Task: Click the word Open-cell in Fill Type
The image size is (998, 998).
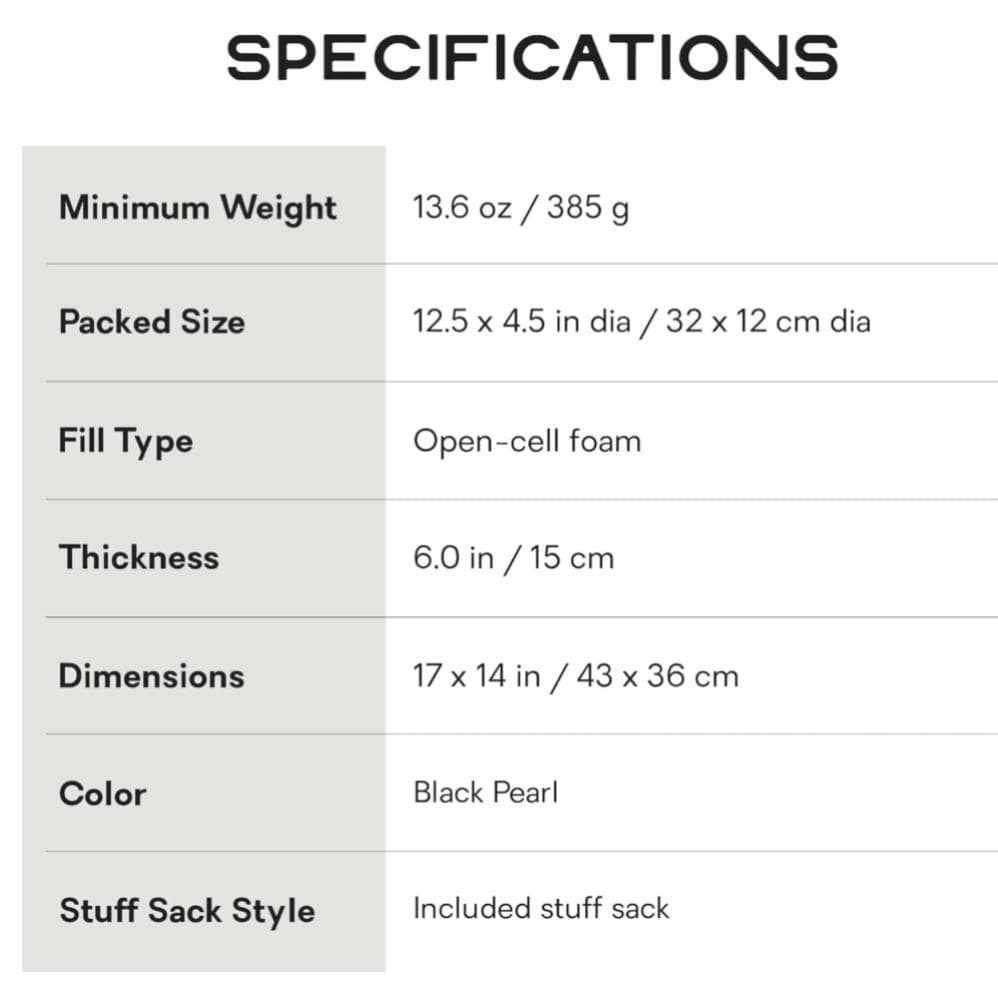Action: pyautogui.click(x=486, y=440)
